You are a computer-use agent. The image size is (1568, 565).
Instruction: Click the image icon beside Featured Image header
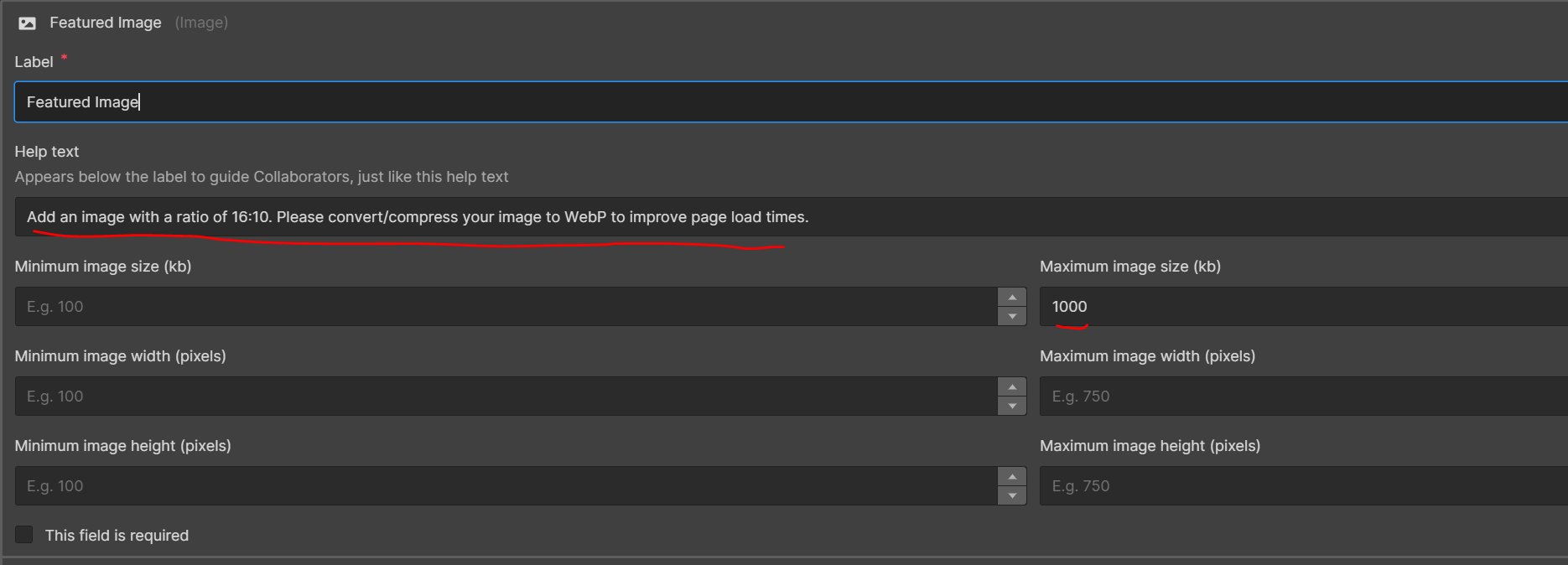(27, 23)
